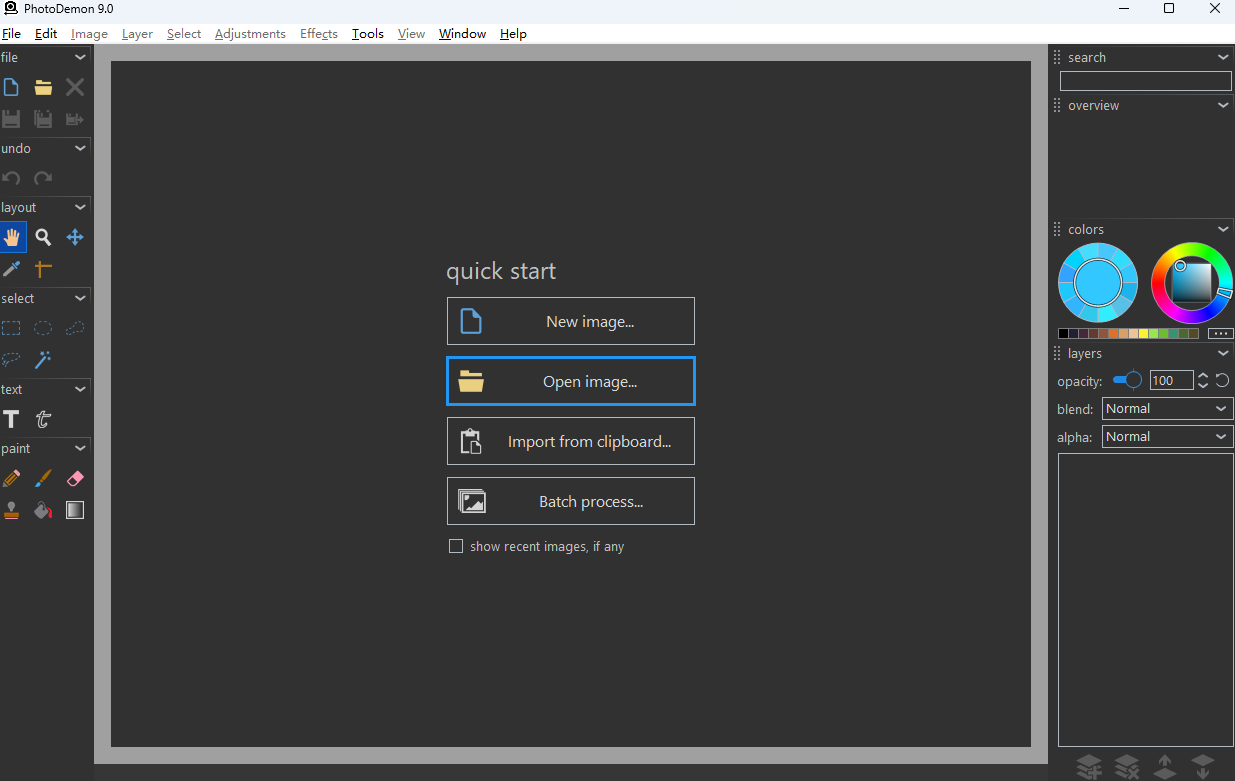Select the Move layer tool
Screen dimensions: 1235x781
coord(75,237)
